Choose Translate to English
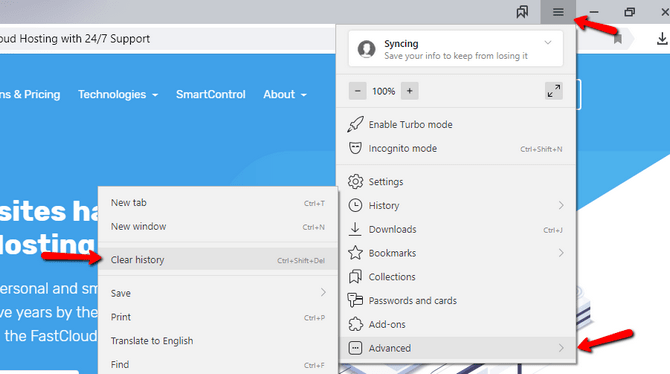Viewport: 670px width, 374px height. click(218, 341)
